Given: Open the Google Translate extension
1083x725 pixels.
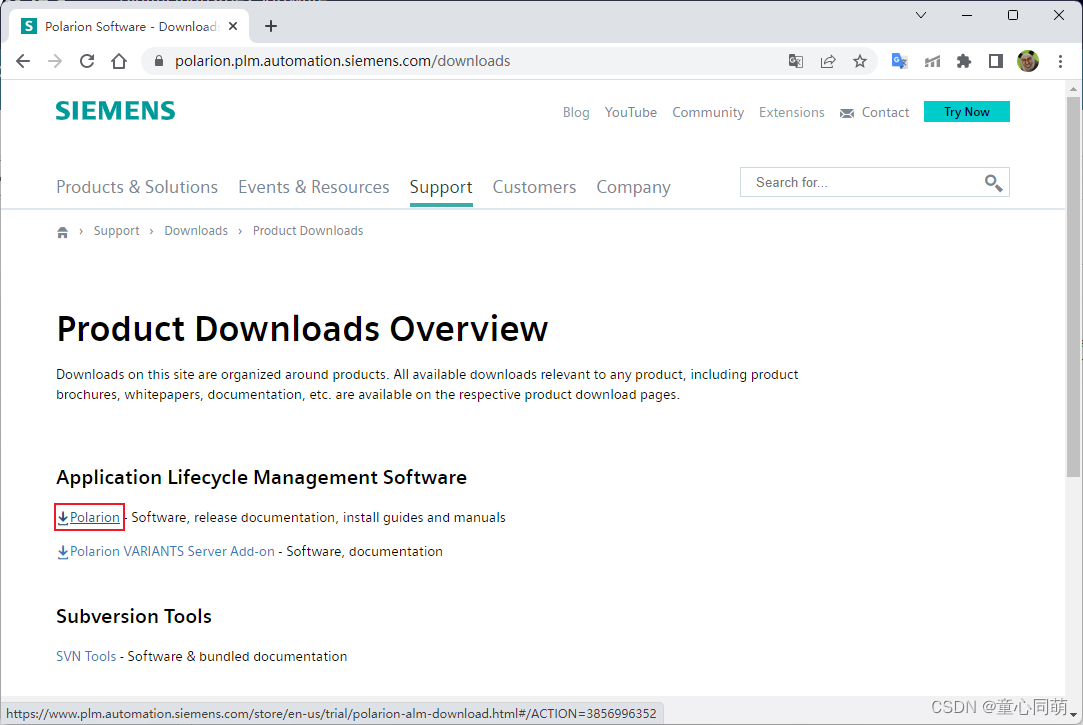Looking at the screenshot, I should [899, 61].
